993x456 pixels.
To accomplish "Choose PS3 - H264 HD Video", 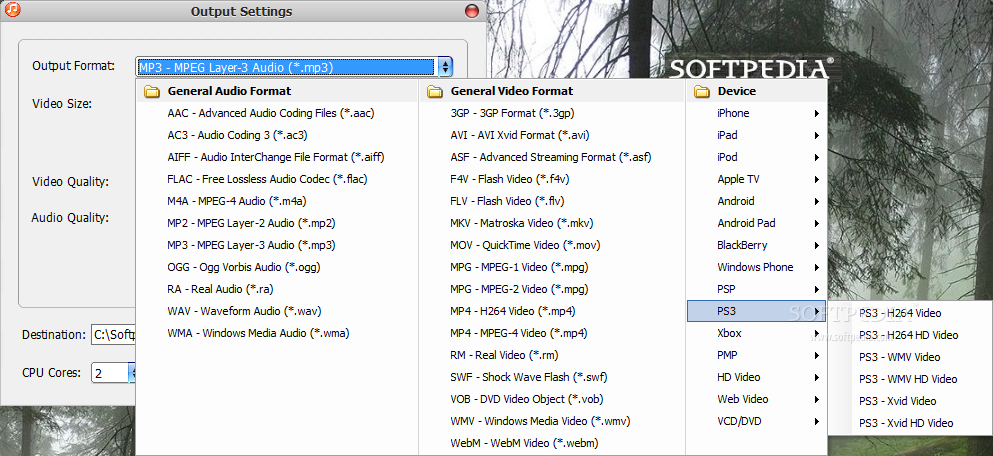I will pos(908,335).
